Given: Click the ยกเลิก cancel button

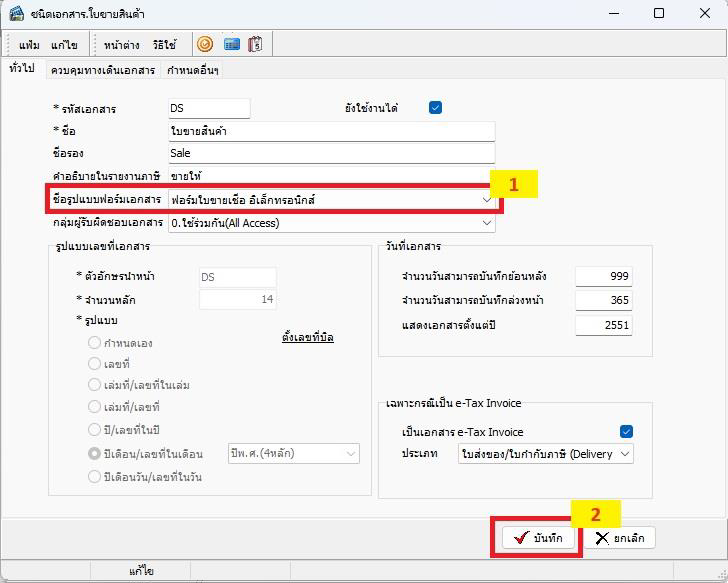Looking at the screenshot, I should click(620, 538).
